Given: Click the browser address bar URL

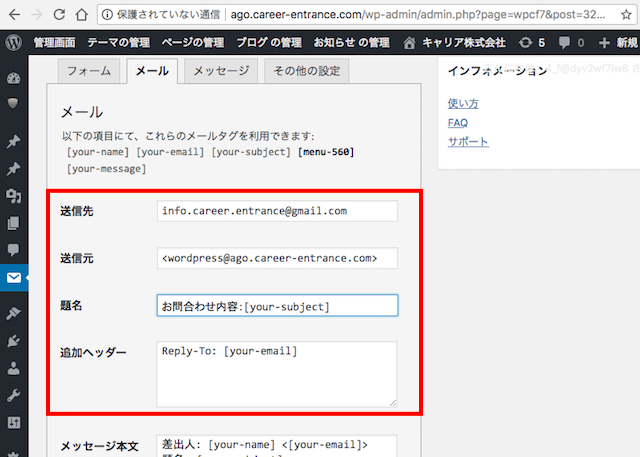Looking at the screenshot, I should click(x=418, y=15).
